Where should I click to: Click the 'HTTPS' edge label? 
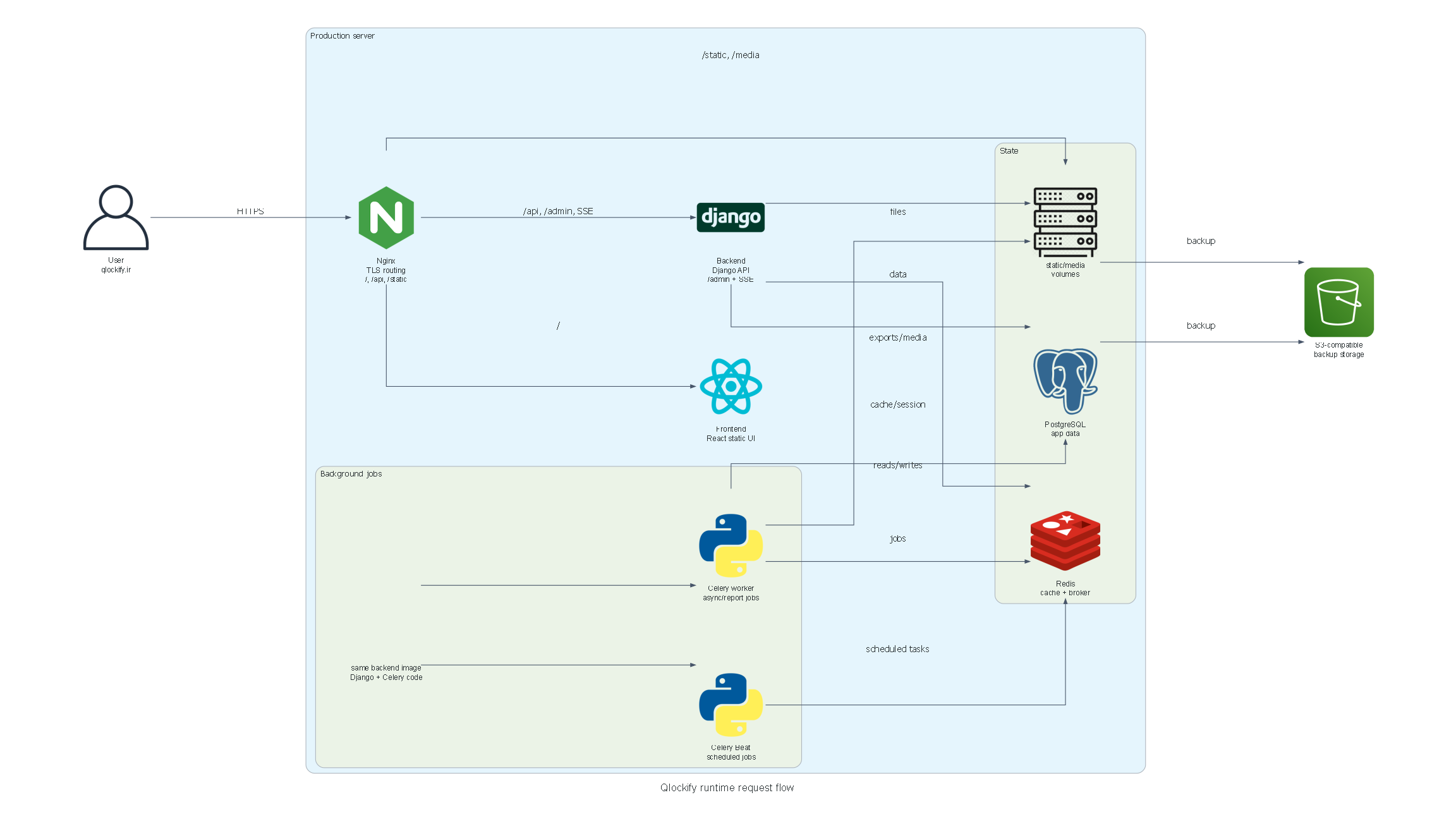pos(250,211)
